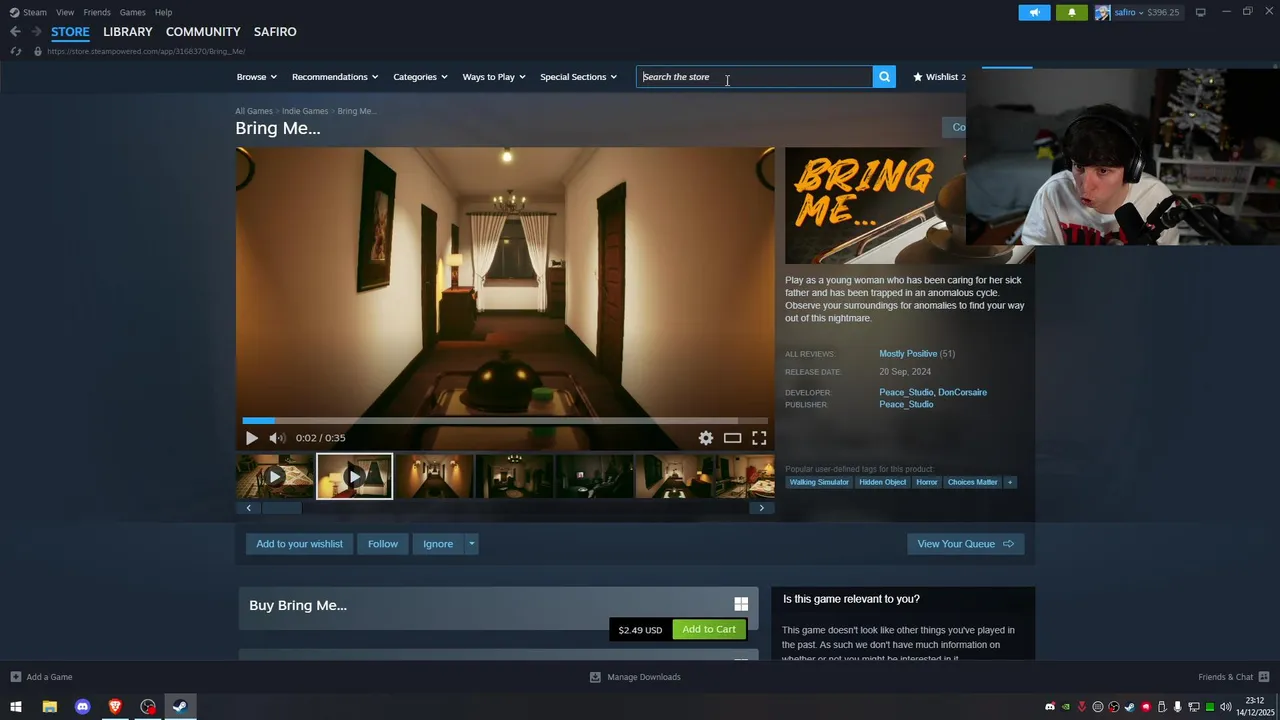The height and width of the screenshot is (720, 1280).
Task: Click the NVIDIA tray icon
Action: (x=1066, y=707)
